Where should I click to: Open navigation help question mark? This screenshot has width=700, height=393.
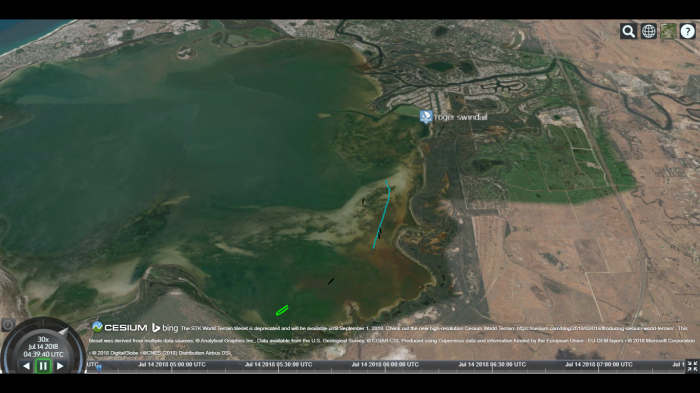(688, 31)
